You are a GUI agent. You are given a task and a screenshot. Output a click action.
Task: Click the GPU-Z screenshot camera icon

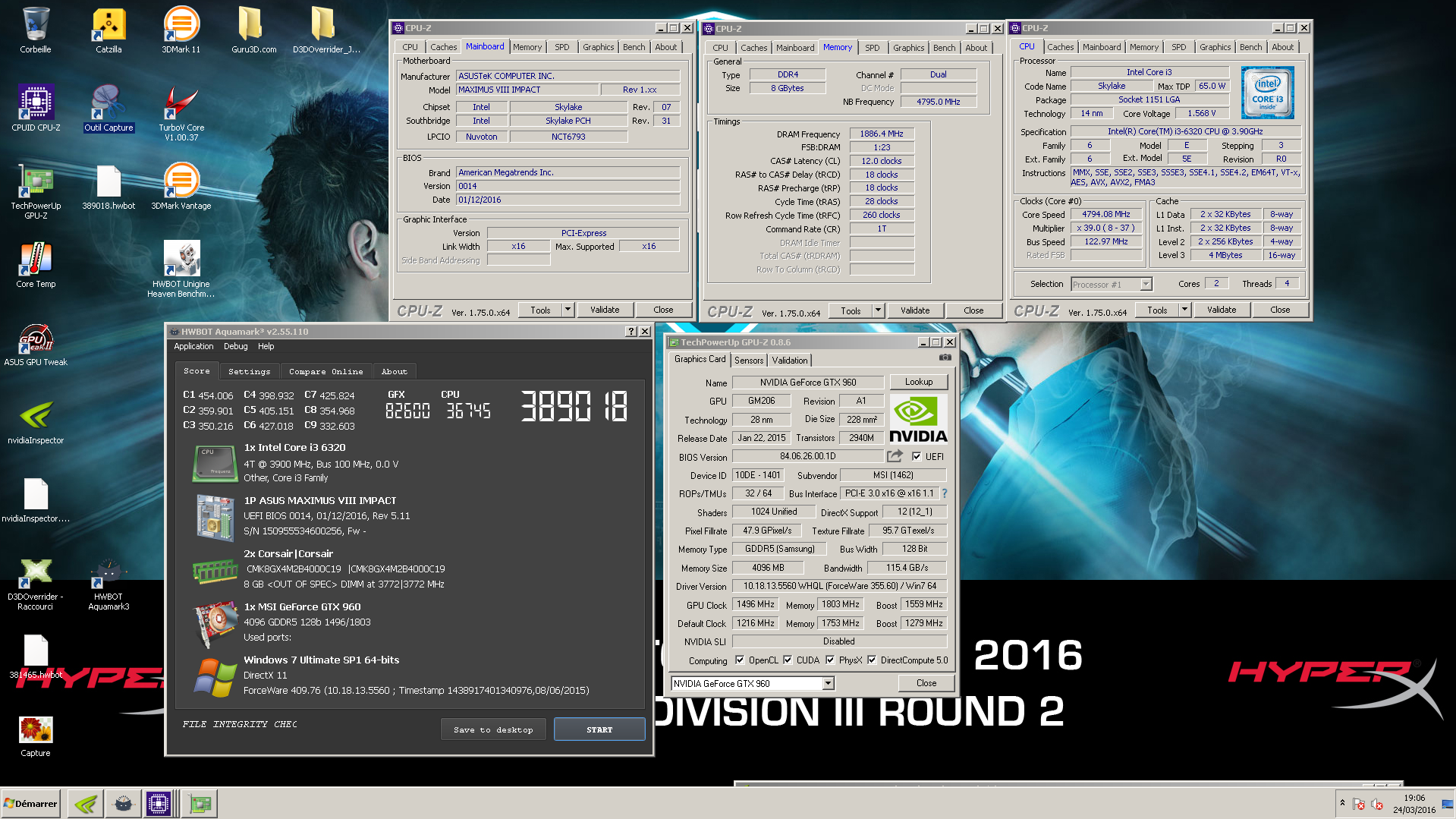pyautogui.click(x=945, y=358)
